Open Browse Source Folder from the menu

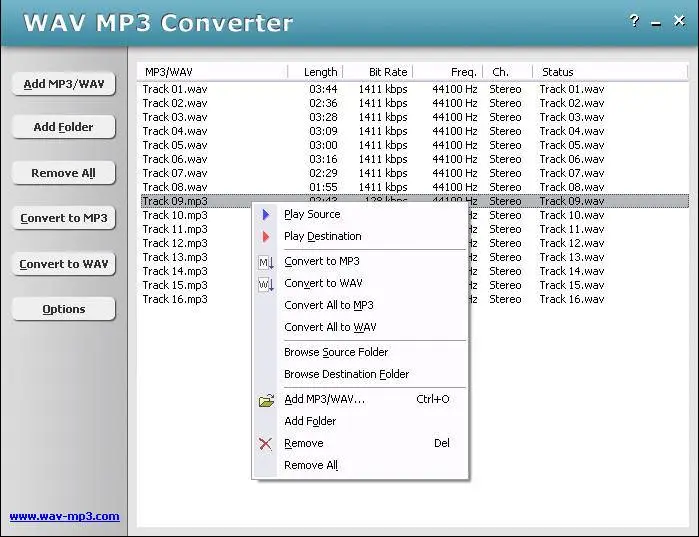pos(360,352)
